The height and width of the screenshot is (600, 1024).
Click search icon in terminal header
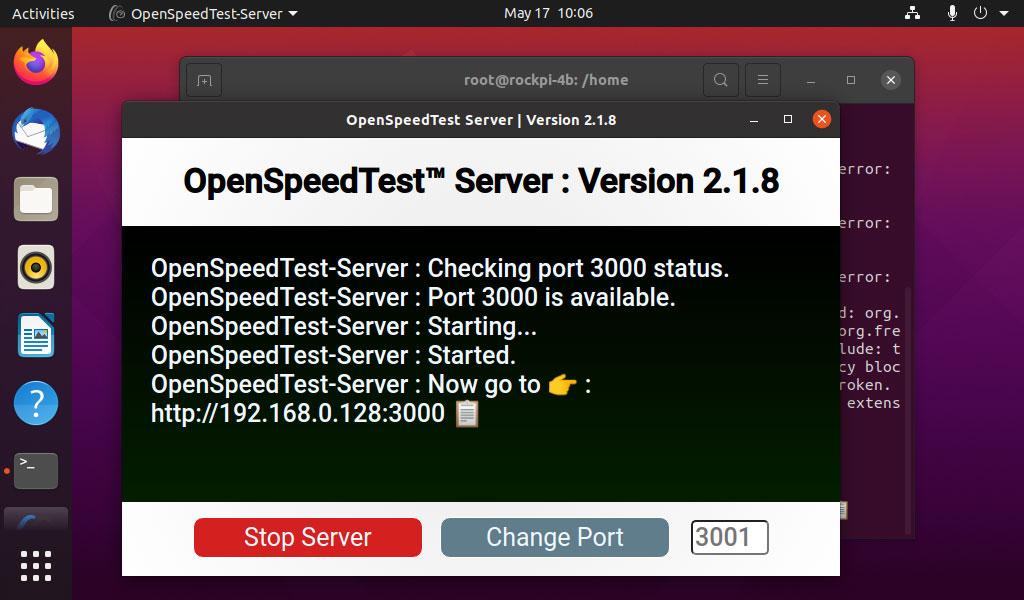[x=721, y=80]
